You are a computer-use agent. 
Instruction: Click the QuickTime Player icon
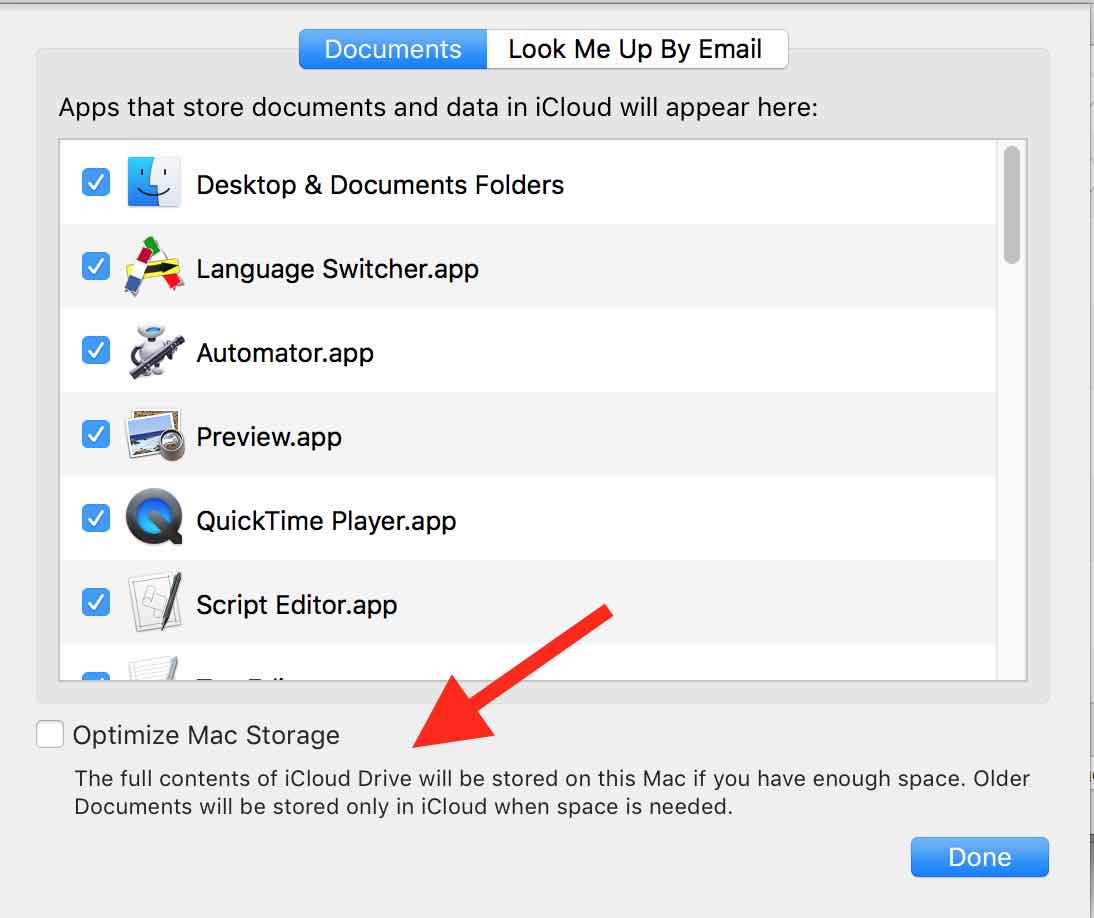click(154, 520)
